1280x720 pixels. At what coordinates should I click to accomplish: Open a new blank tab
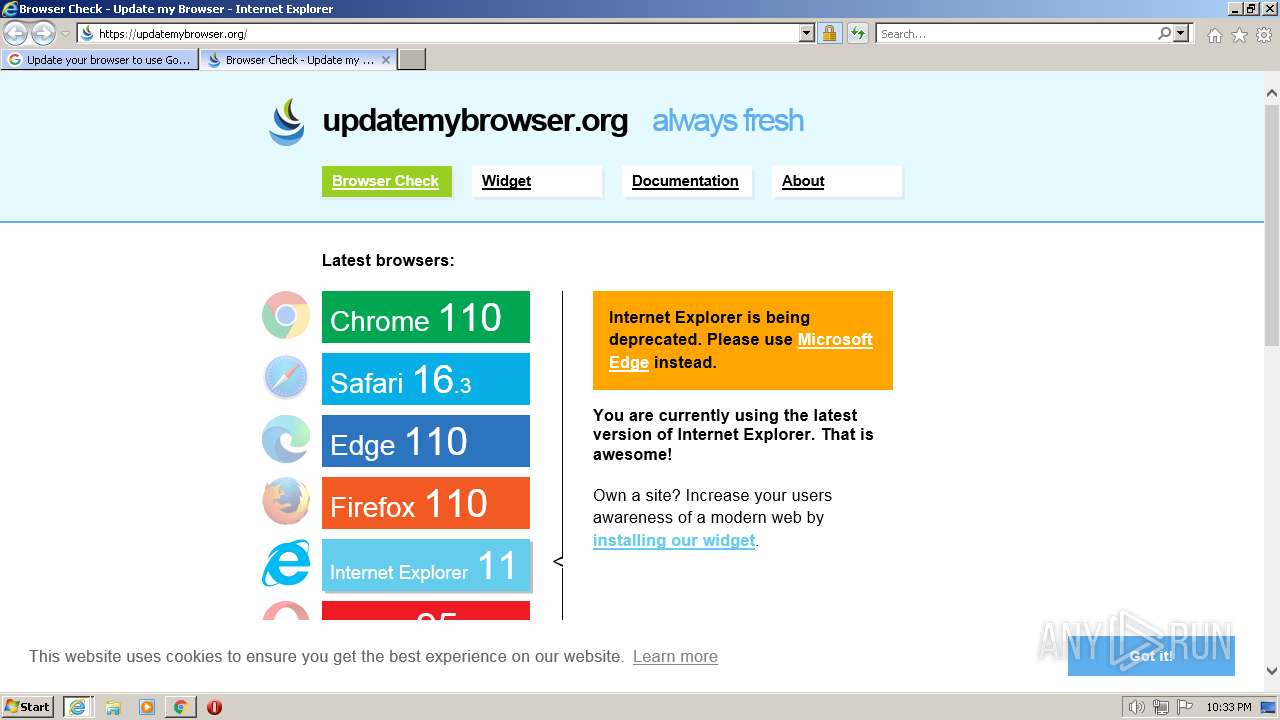point(412,60)
